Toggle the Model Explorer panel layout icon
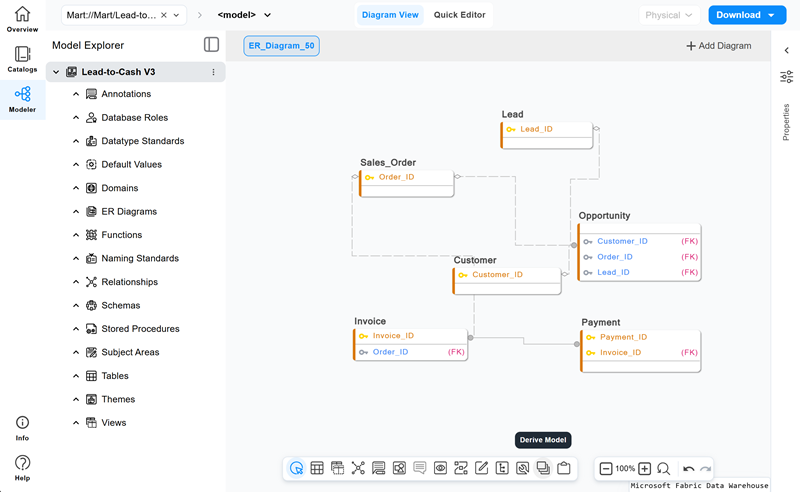The height and width of the screenshot is (492, 800). [x=211, y=45]
